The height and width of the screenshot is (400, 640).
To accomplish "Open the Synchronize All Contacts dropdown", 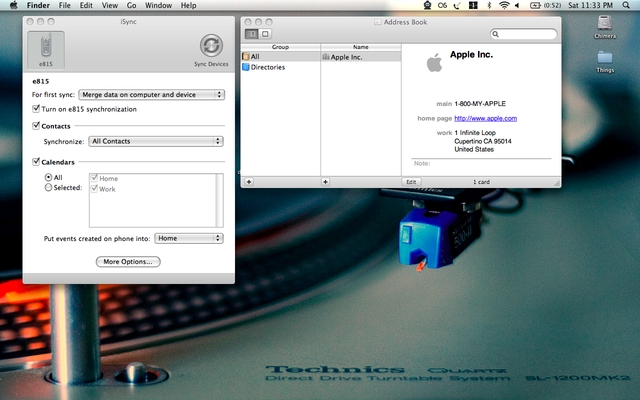I will [x=156, y=141].
